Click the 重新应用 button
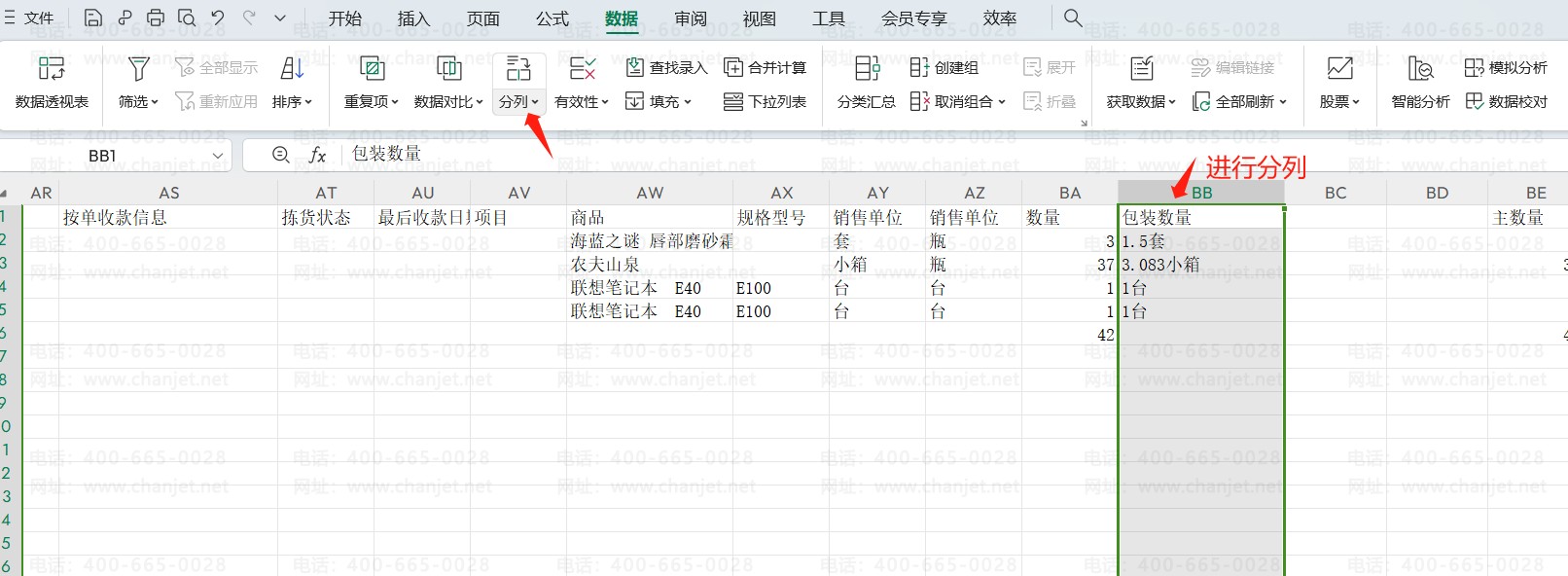Image resolution: width=1568 pixels, height=576 pixels. pyautogui.click(x=217, y=101)
